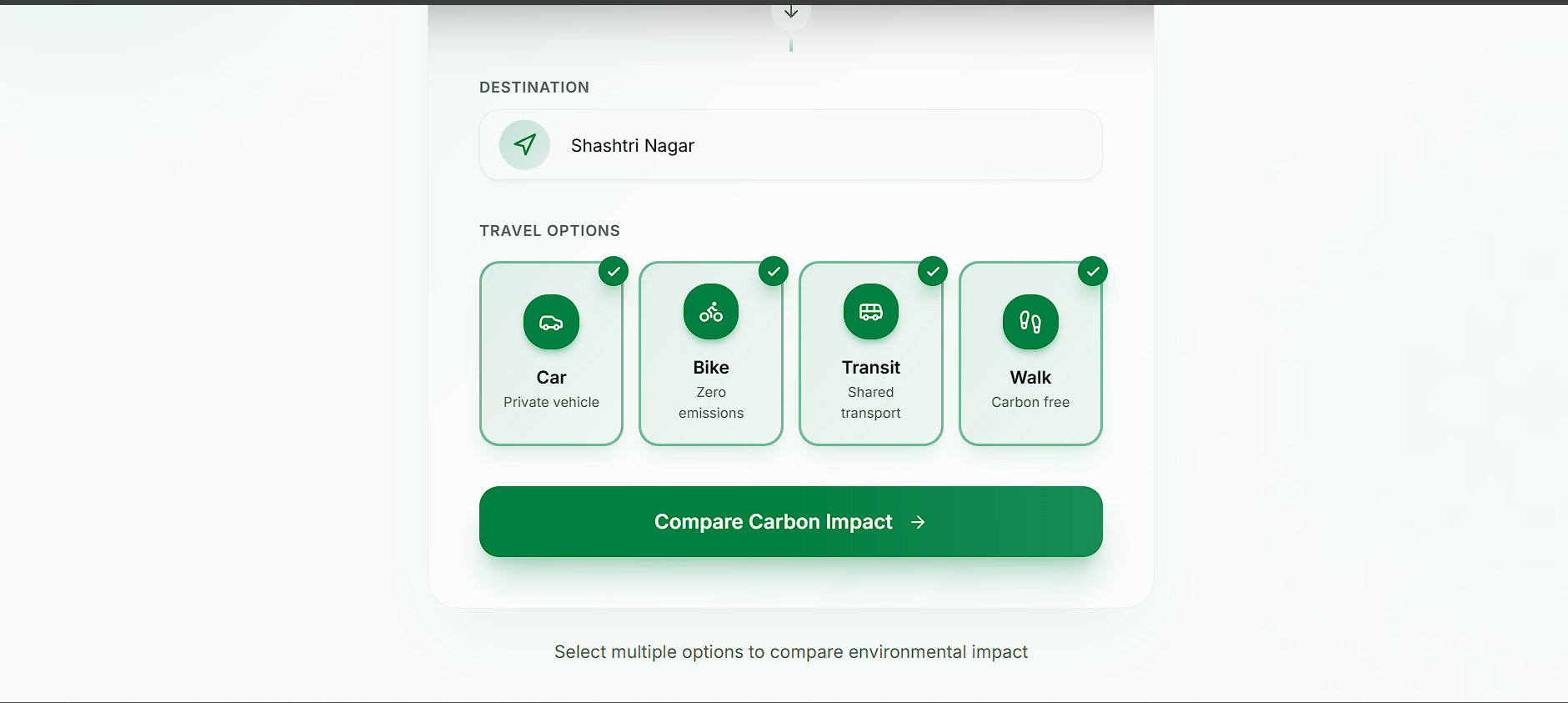The width and height of the screenshot is (1568, 703).
Task: Click the navigation arrow icon beside Shashtri Nagar
Action: [x=524, y=145]
